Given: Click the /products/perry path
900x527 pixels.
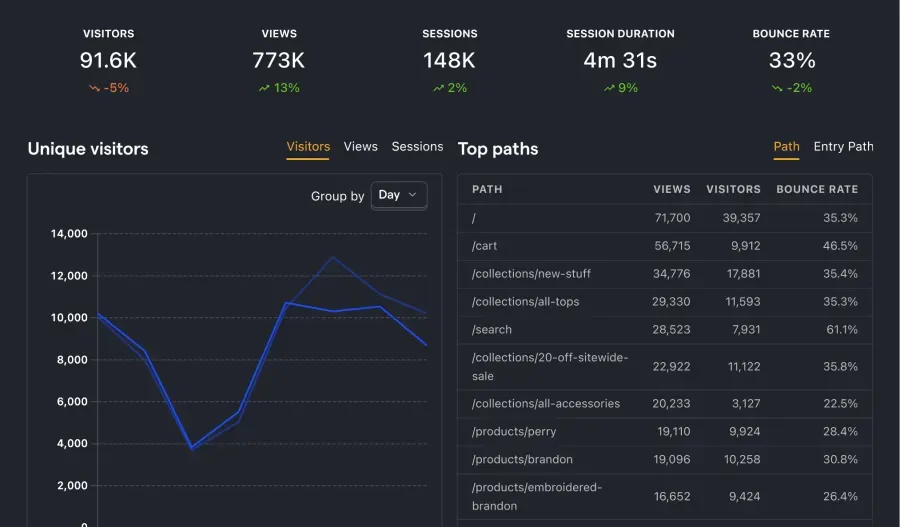Looking at the screenshot, I should 514,432.
